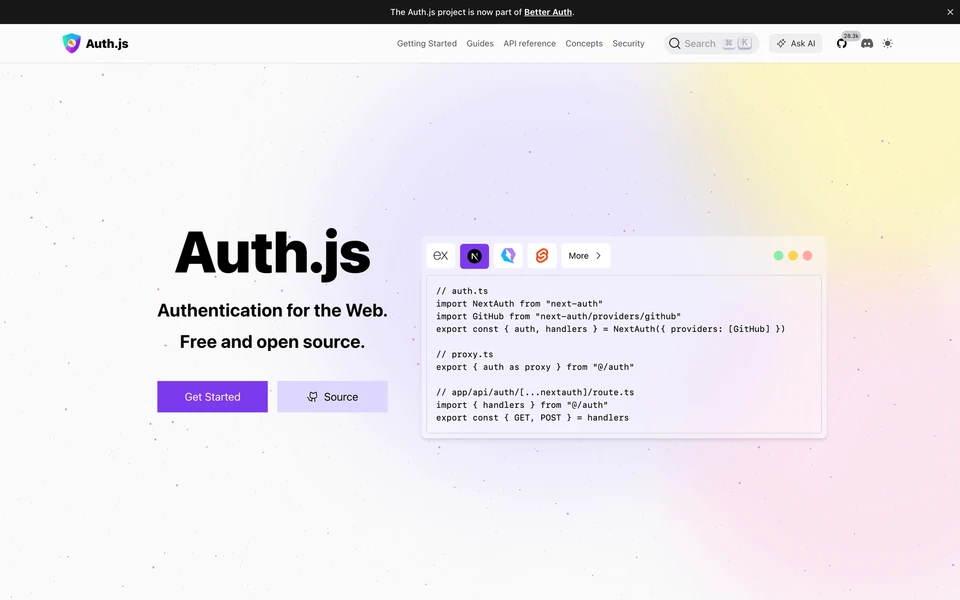Screen dimensions: 960x600
Task: Click the Source button with GitHub icon
Action: [x=332, y=397]
